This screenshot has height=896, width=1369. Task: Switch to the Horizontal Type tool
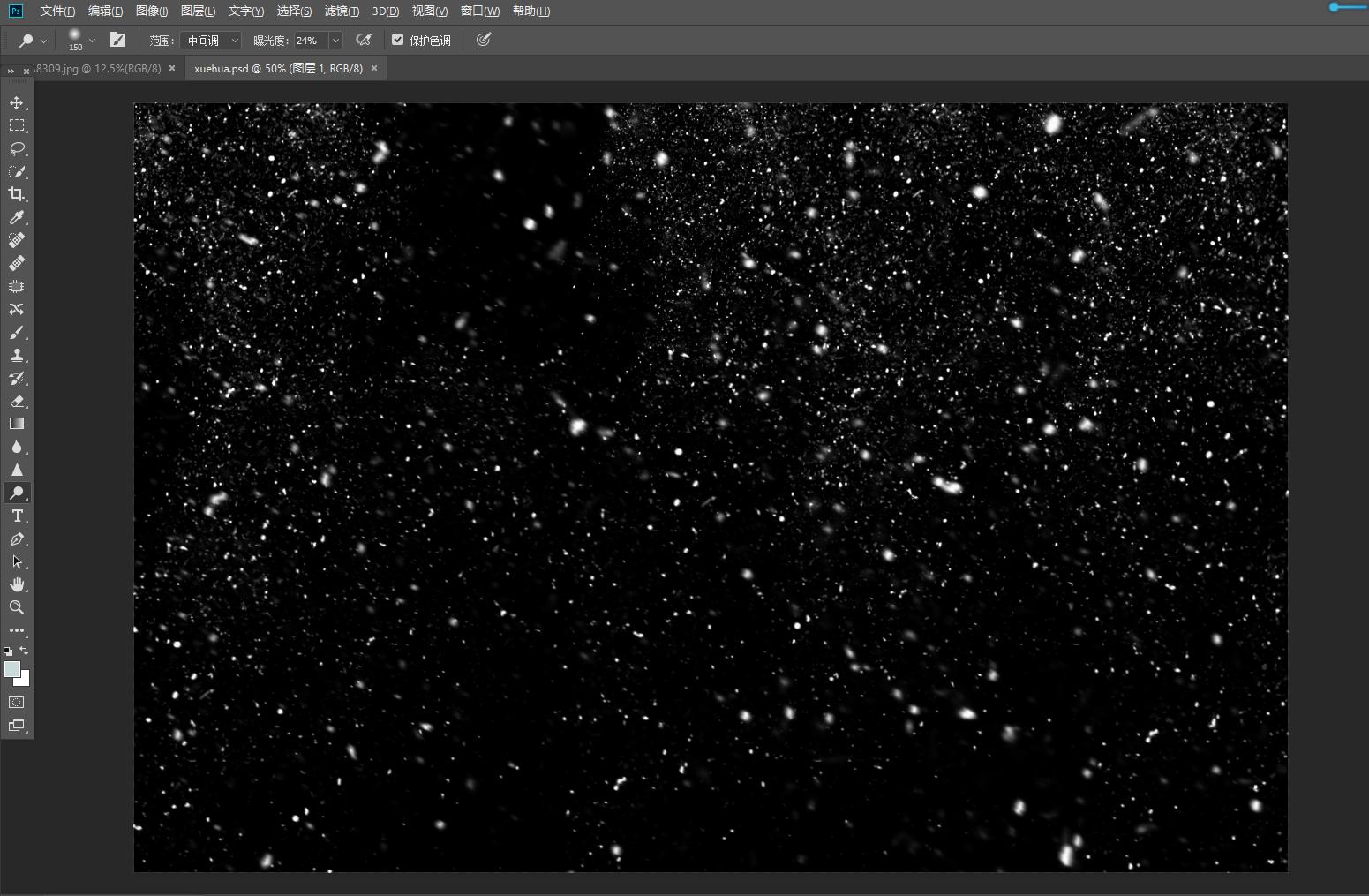point(17,516)
